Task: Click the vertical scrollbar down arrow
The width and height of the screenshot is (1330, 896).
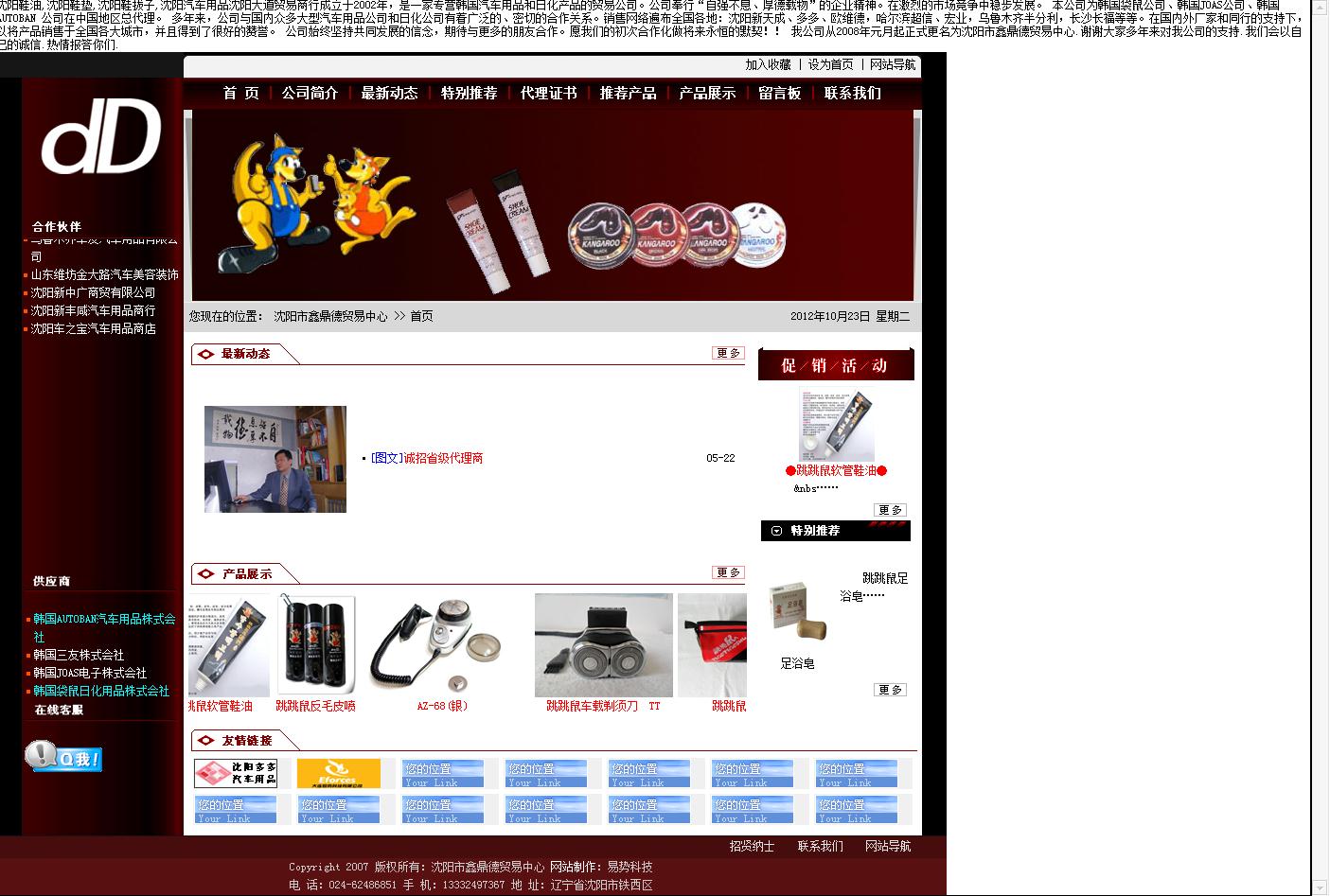Action: 1320,887
